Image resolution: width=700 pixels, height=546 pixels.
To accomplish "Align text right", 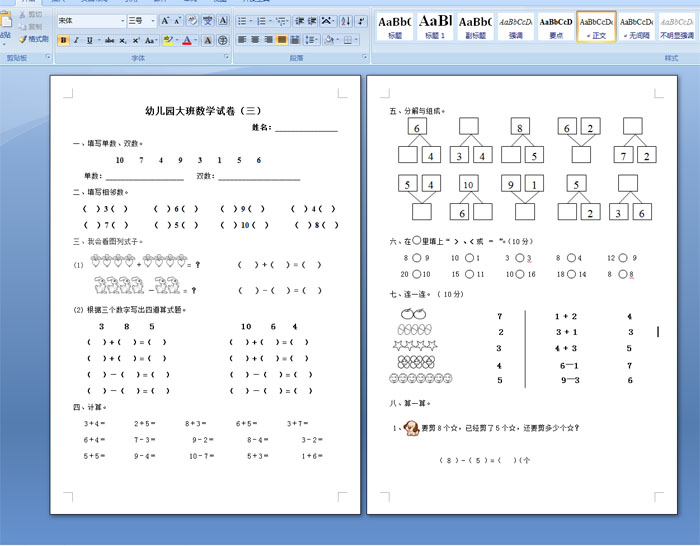I will [x=268, y=40].
